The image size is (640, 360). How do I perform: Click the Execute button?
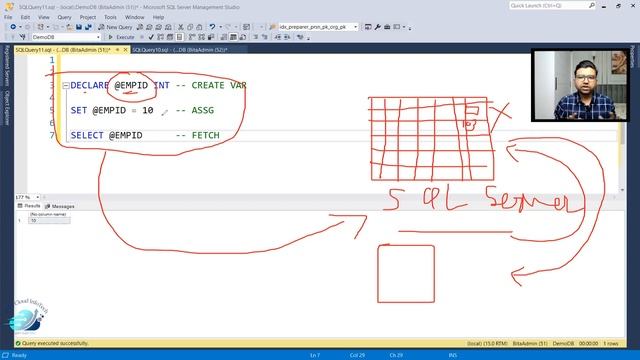121,37
